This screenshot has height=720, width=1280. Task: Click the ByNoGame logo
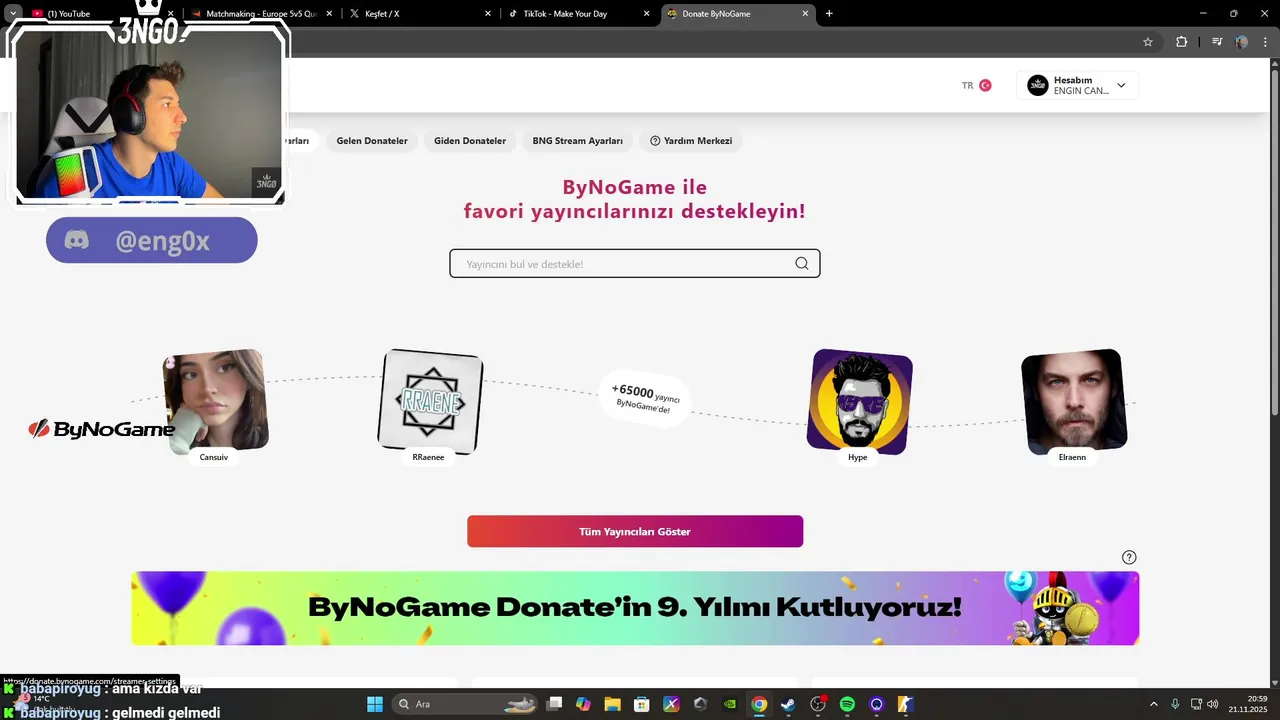101,429
